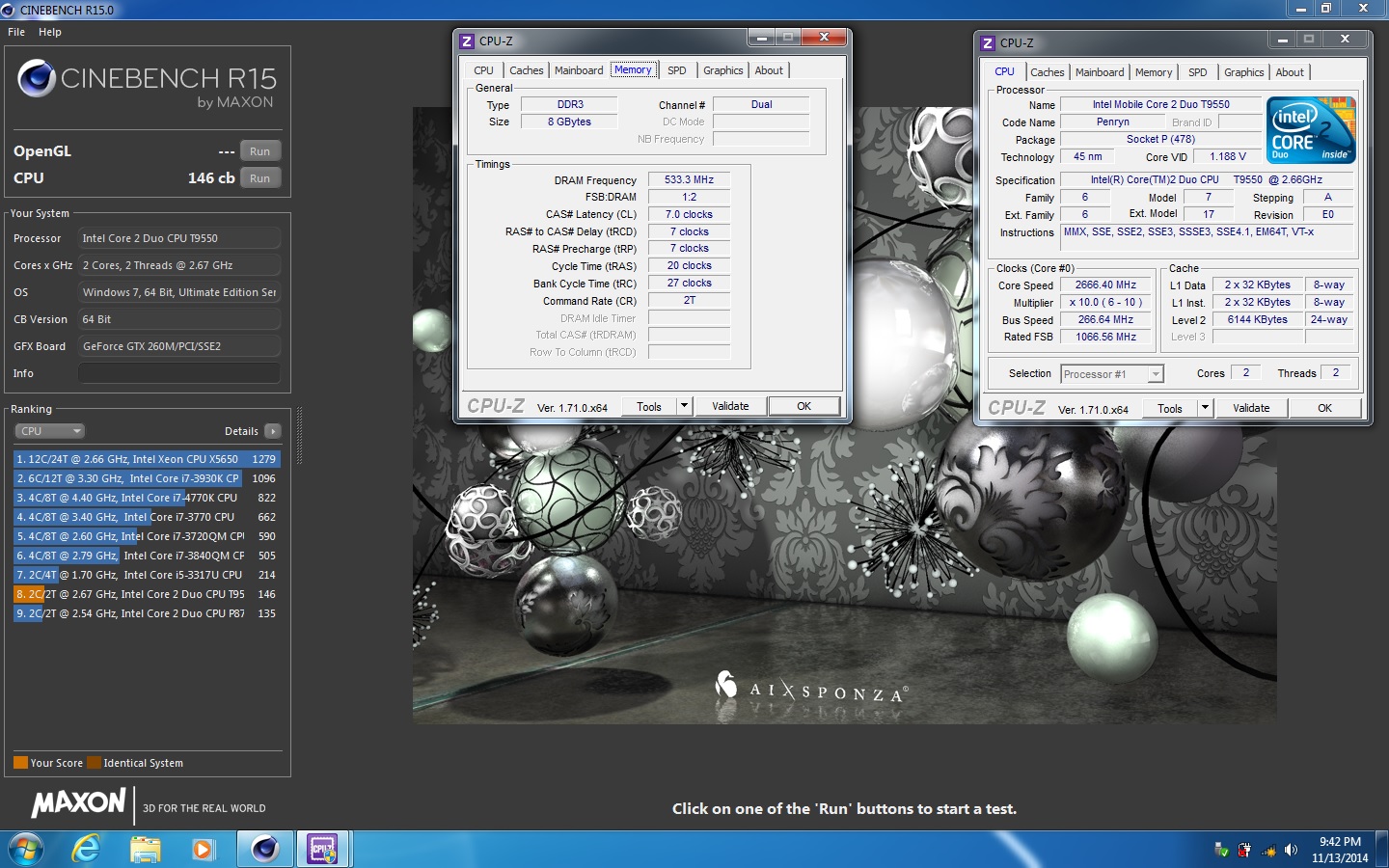The width and height of the screenshot is (1389, 868).
Task: Click the empty Info input field
Action: coord(179,373)
